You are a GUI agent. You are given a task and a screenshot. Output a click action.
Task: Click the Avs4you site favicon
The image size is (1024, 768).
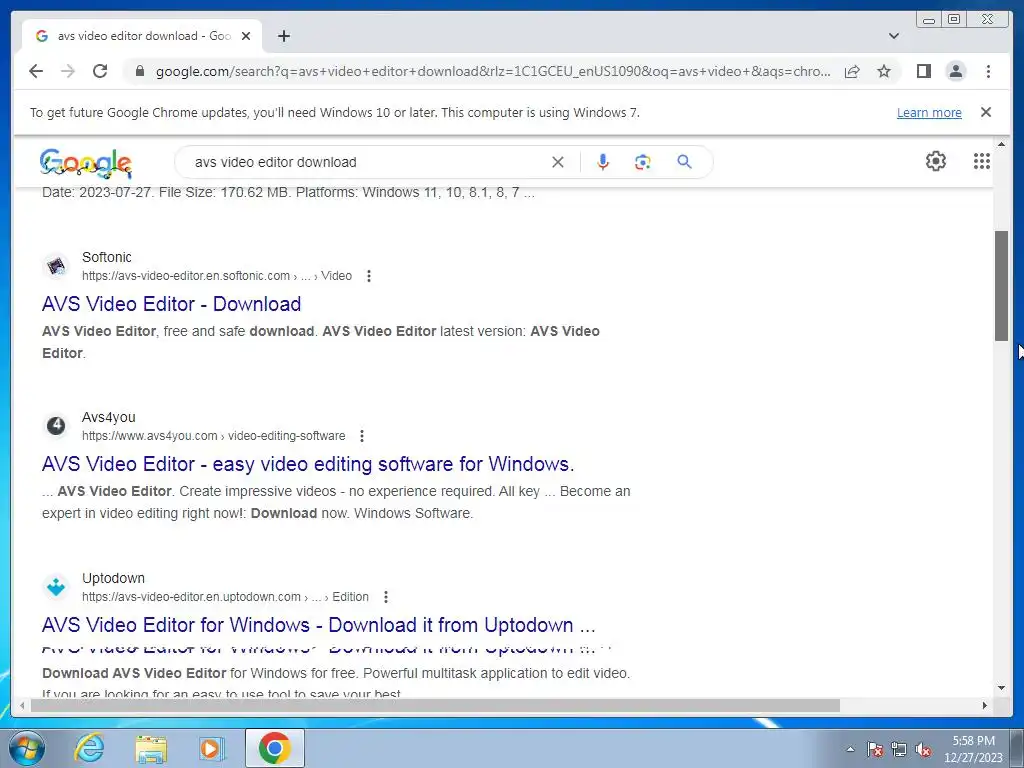pos(56,426)
